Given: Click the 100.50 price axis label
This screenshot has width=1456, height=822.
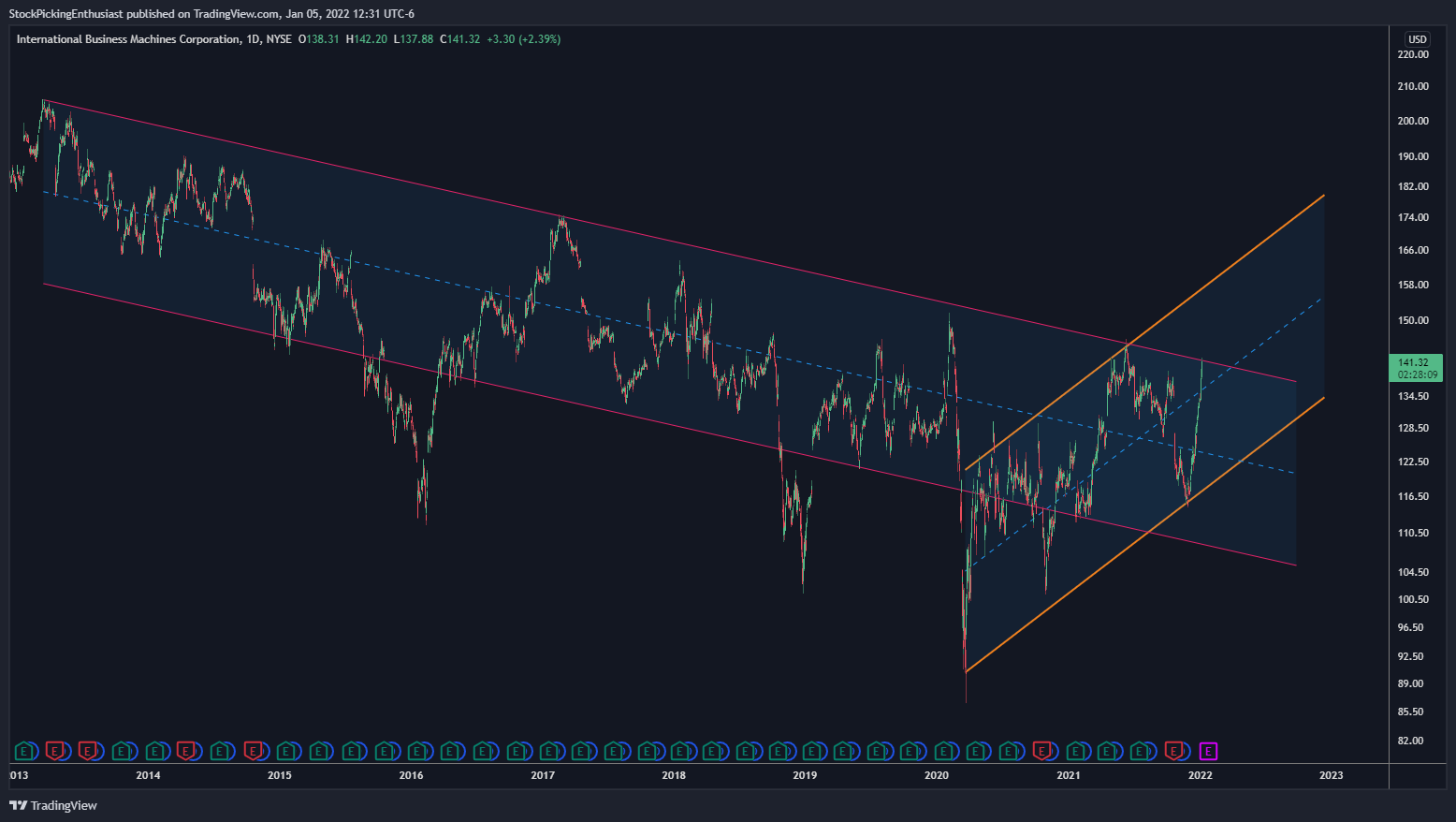Looking at the screenshot, I should point(1413,599).
